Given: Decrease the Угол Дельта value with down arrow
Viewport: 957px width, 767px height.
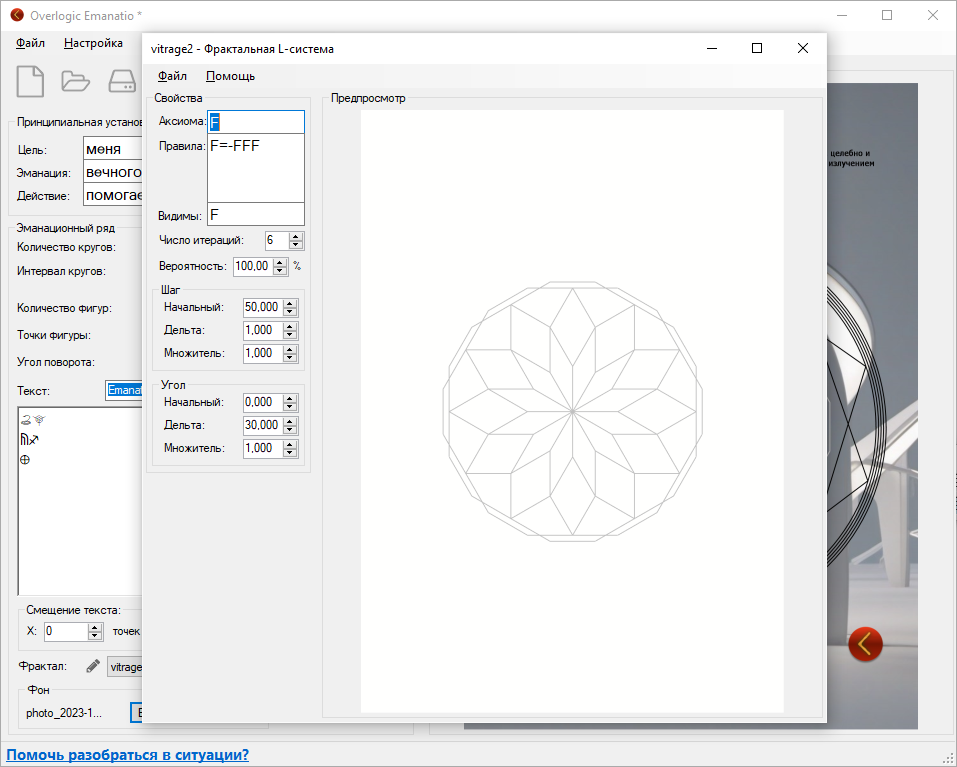Looking at the screenshot, I should (290, 430).
